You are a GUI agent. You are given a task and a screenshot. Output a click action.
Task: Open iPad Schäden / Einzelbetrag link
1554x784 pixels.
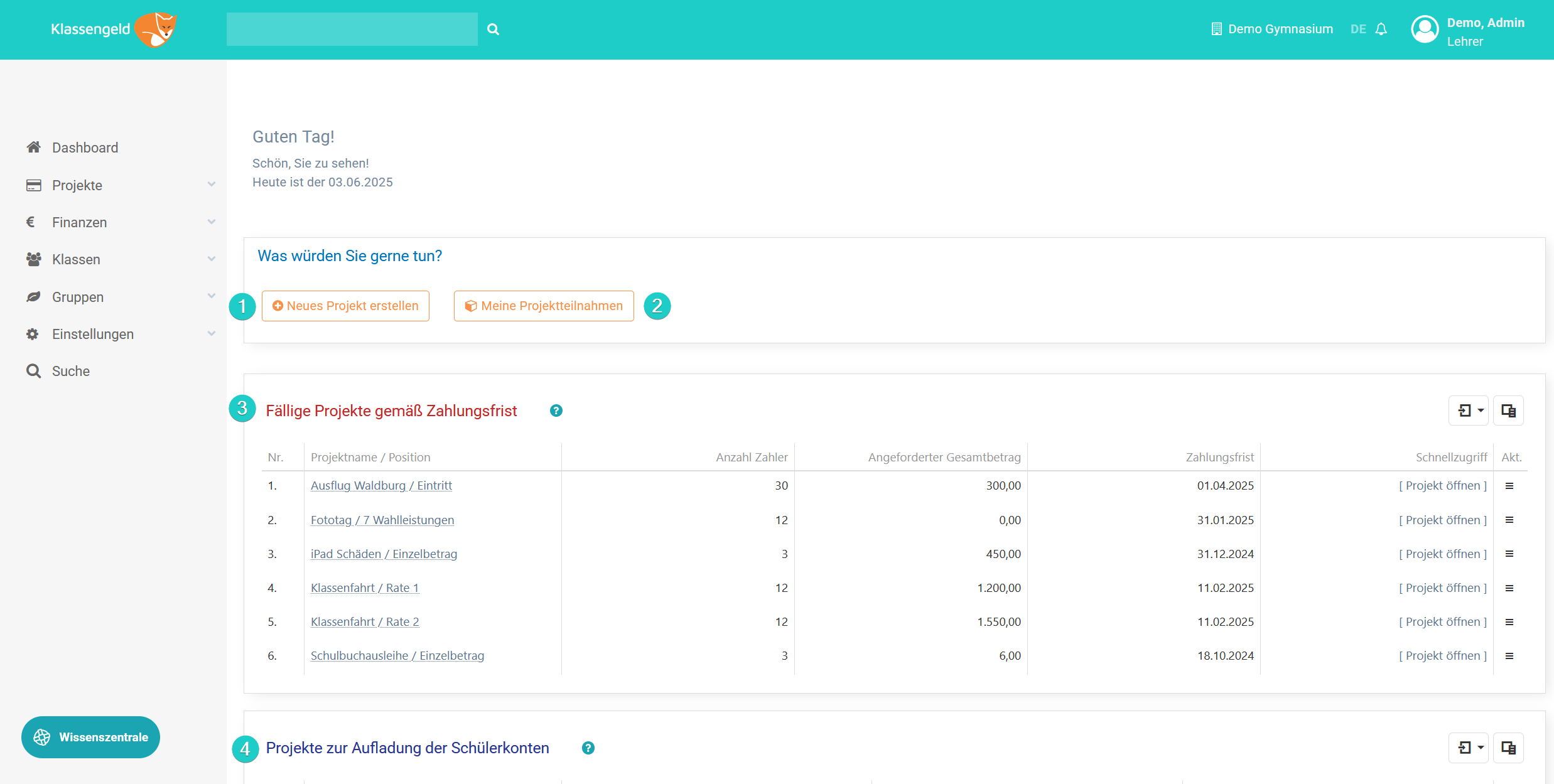point(384,554)
